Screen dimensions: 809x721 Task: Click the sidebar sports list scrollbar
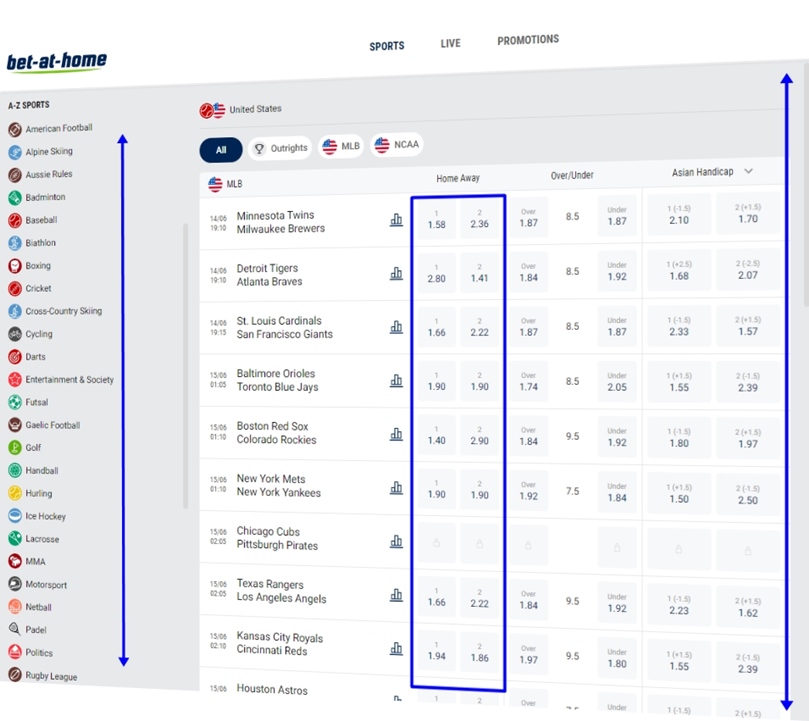click(x=185, y=366)
